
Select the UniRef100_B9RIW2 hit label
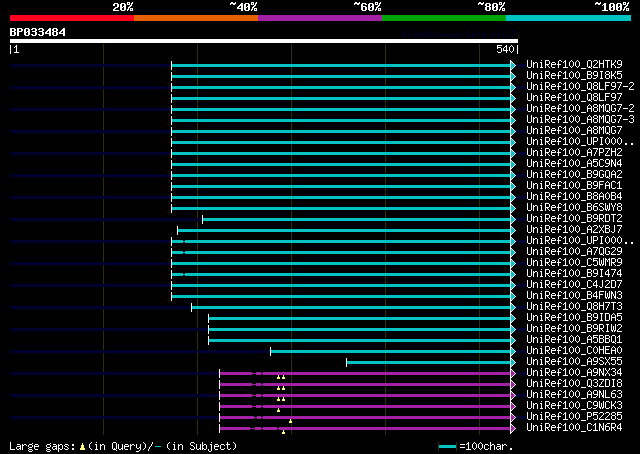574,329
